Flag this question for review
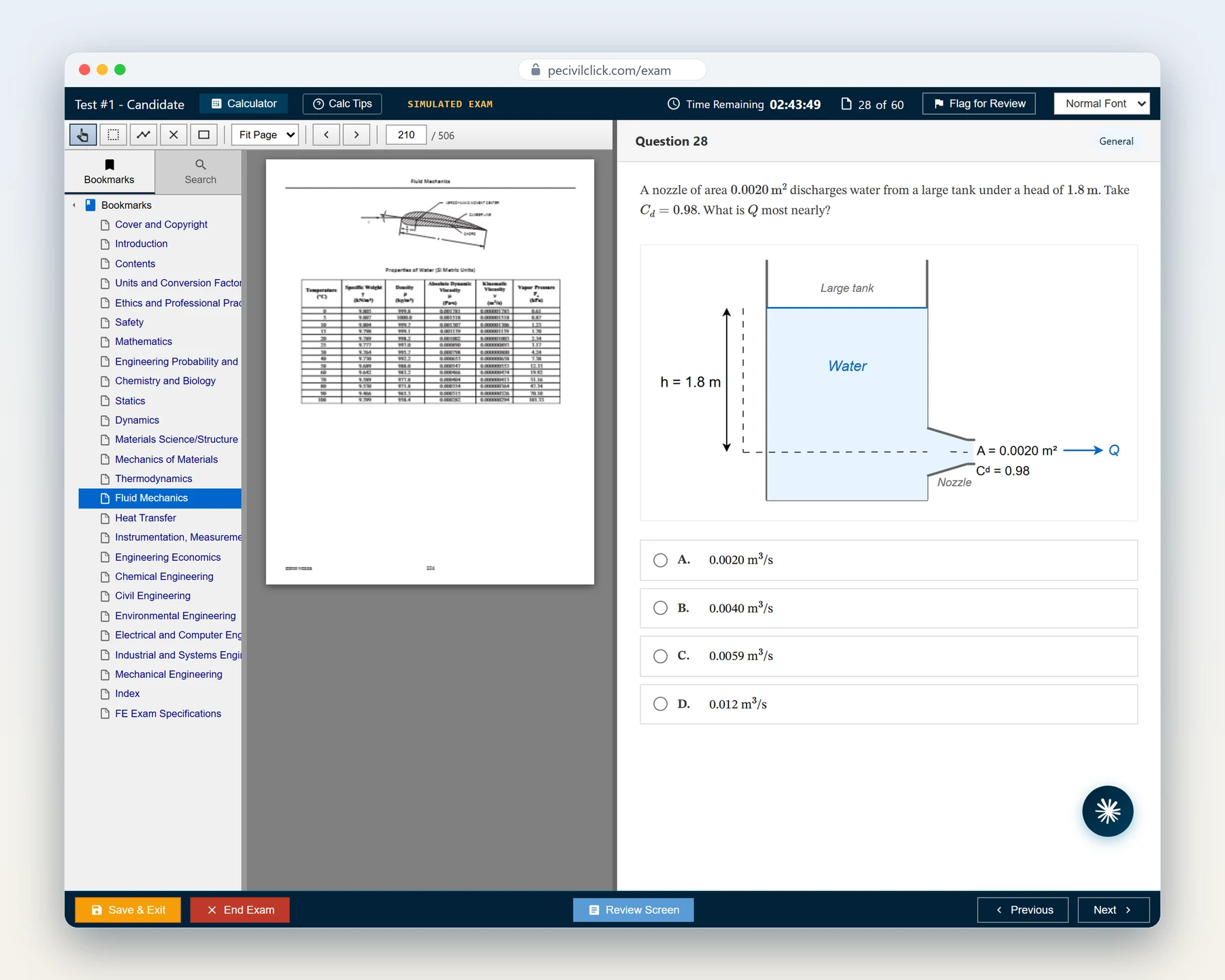The image size is (1225, 980). tap(979, 103)
